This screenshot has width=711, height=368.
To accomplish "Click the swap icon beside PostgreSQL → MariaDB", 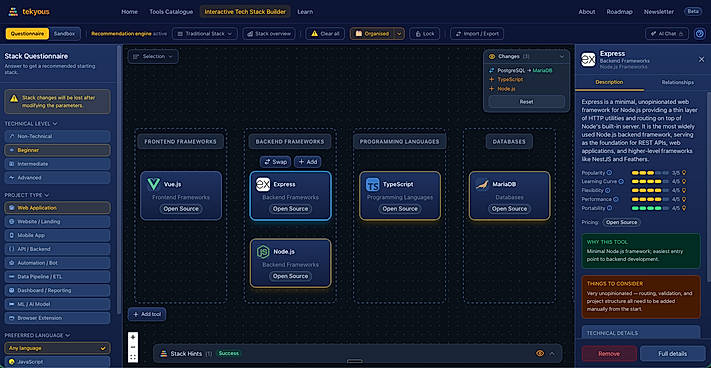I will 492,71.
